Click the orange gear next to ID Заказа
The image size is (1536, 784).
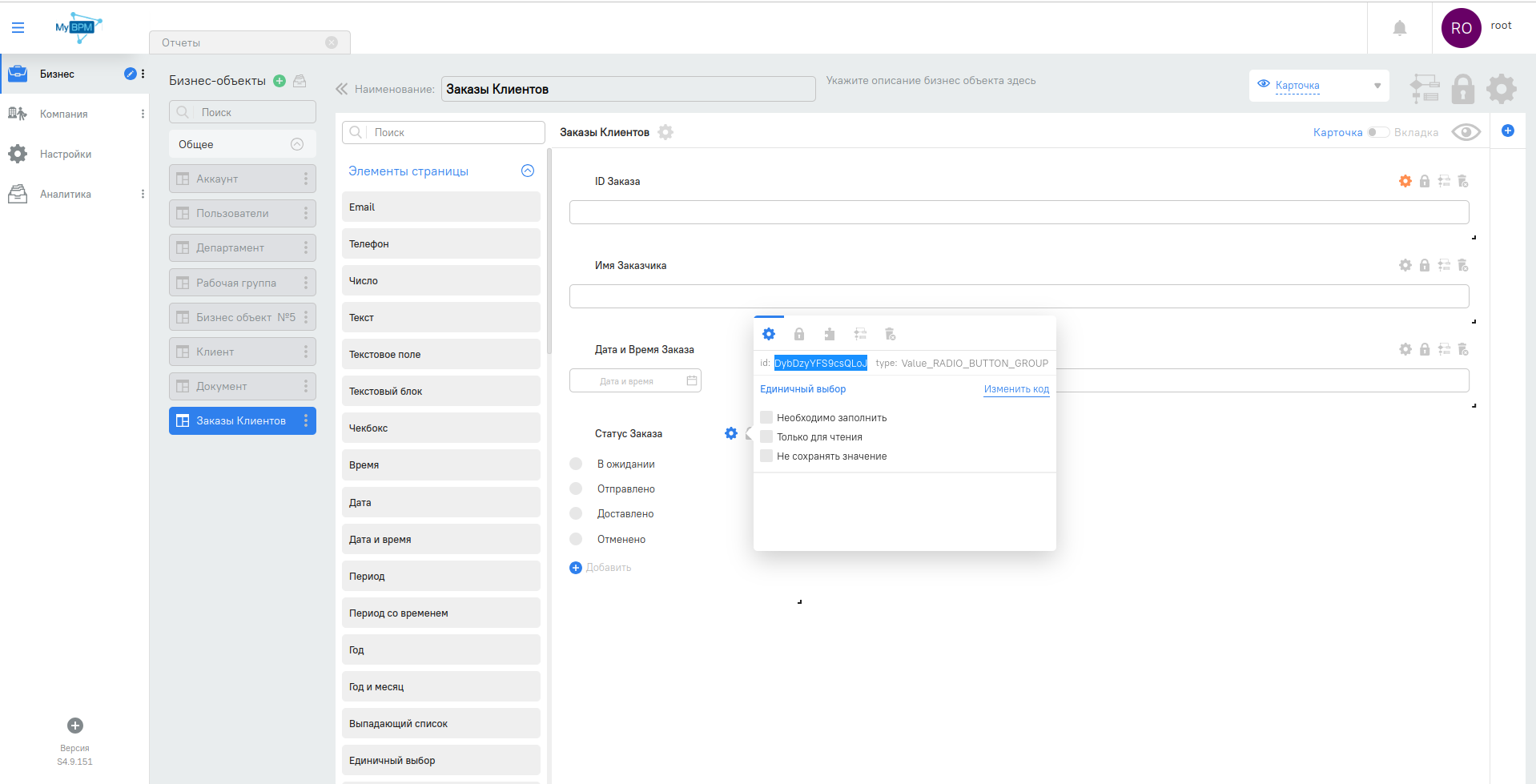pos(1405,182)
